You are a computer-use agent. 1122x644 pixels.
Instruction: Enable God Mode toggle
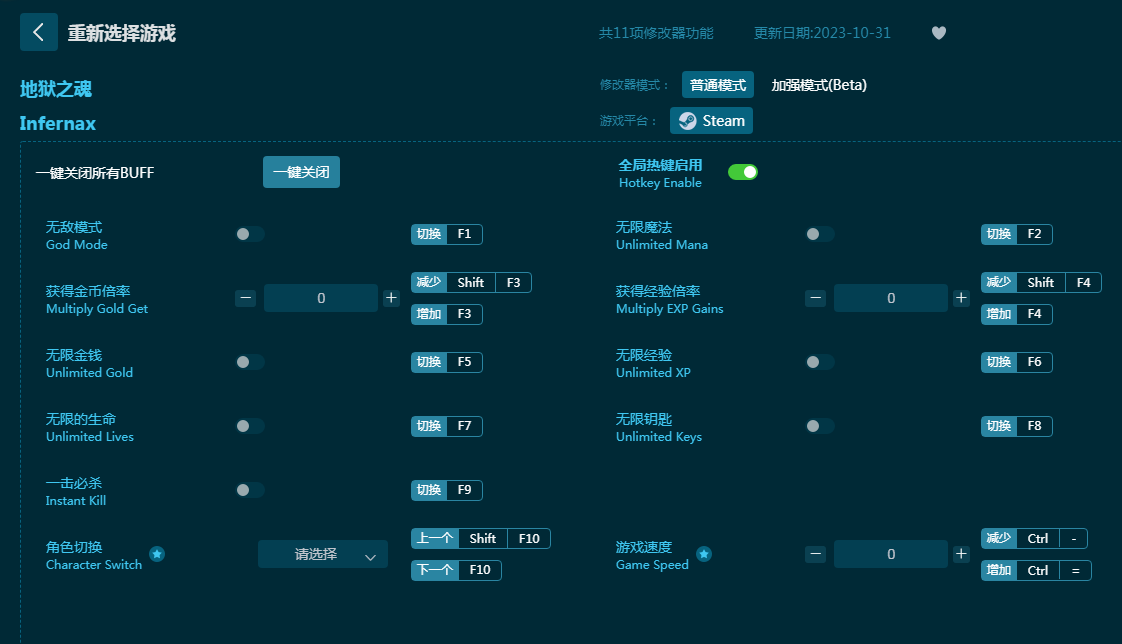tap(249, 234)
